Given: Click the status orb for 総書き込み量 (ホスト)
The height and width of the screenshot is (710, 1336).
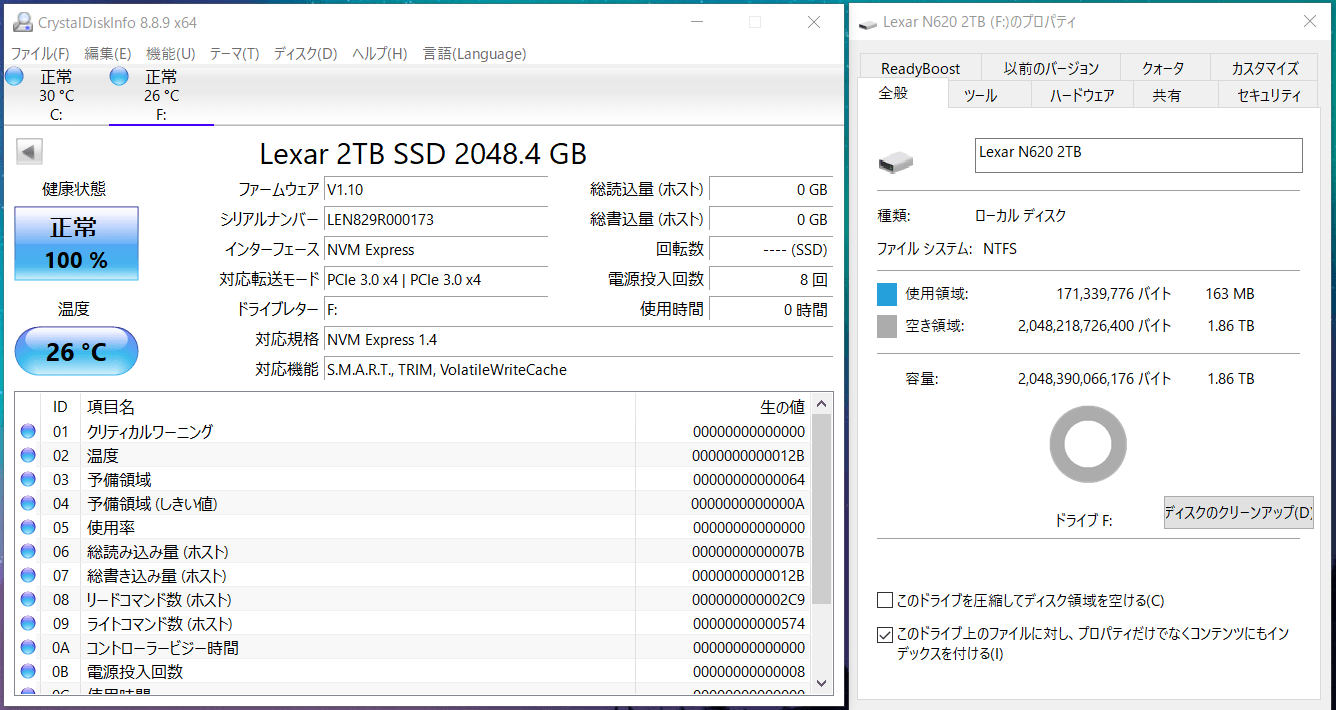Looking at the screenshot, I should [28, 576].
